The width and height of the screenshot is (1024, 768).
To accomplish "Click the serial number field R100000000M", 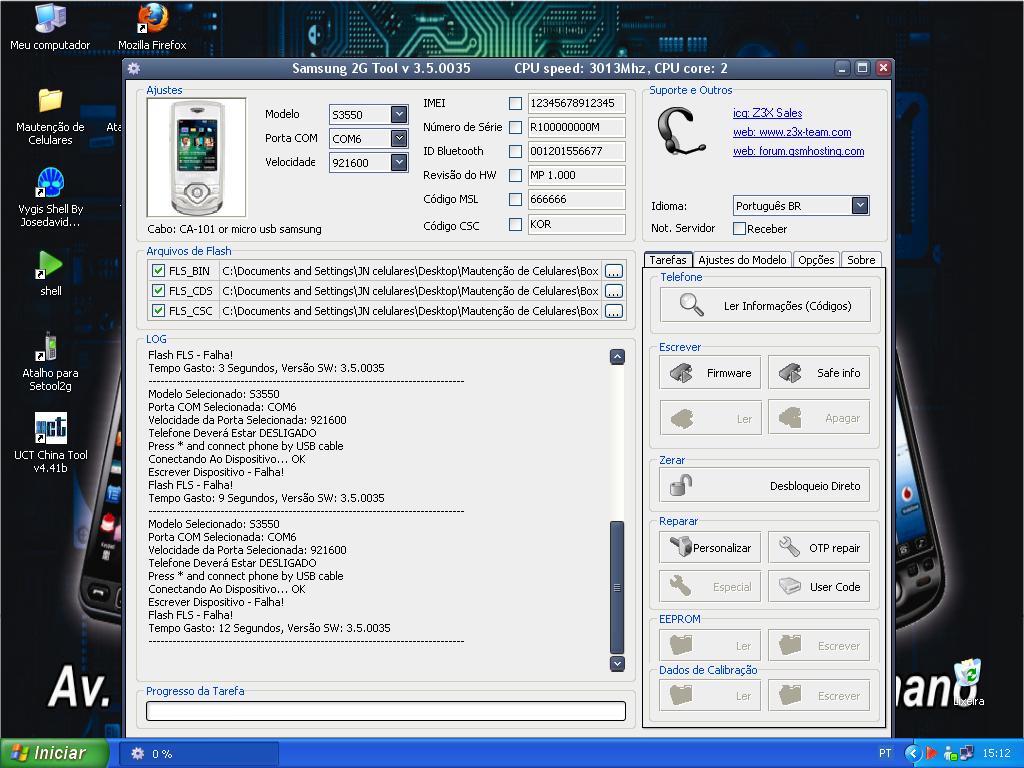I will point(576,127).
